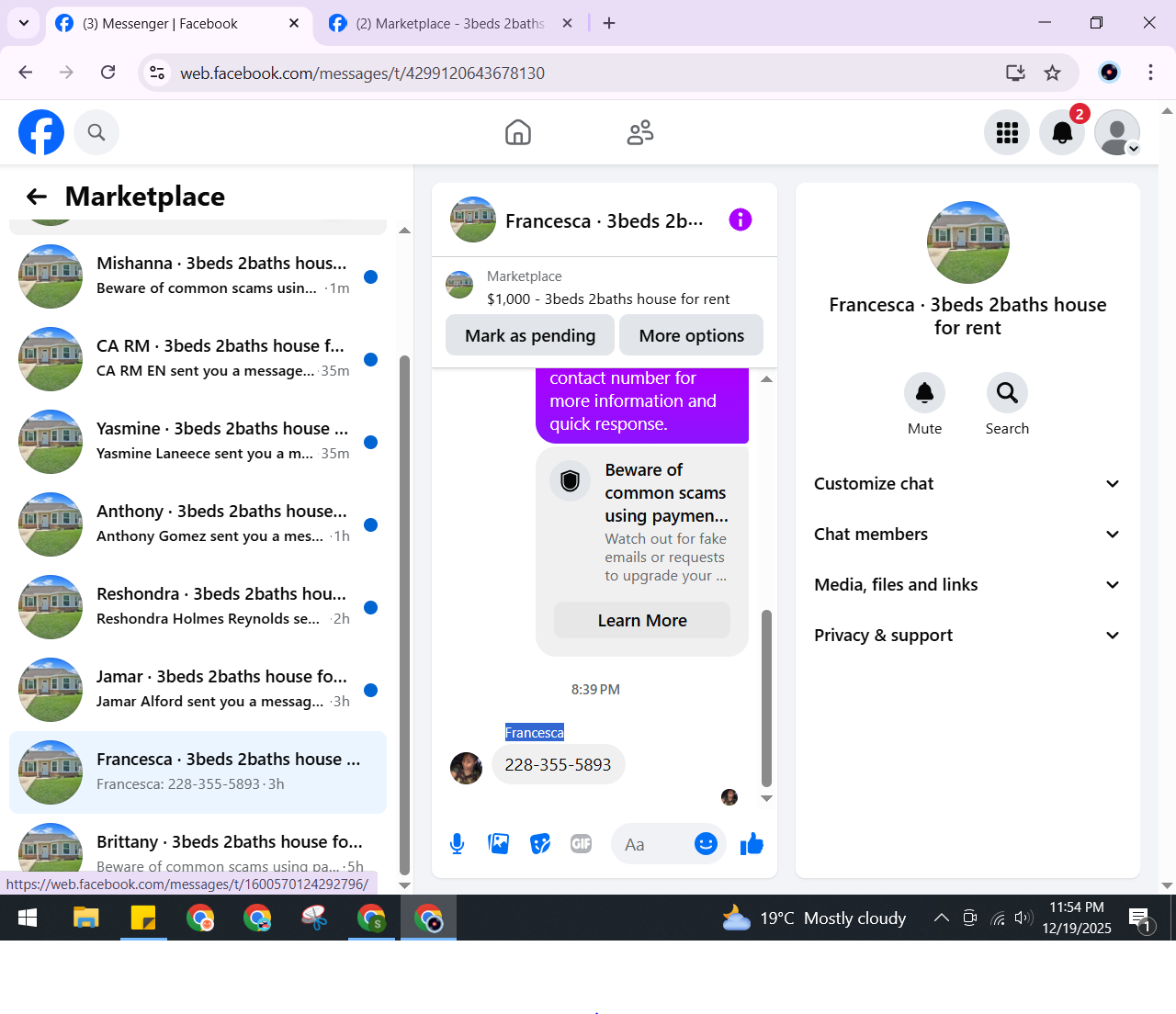Click the 228-355-5893 message bubble
Image resolution: width=1176 pixels, height=1014 pixels.
(558, 764)
